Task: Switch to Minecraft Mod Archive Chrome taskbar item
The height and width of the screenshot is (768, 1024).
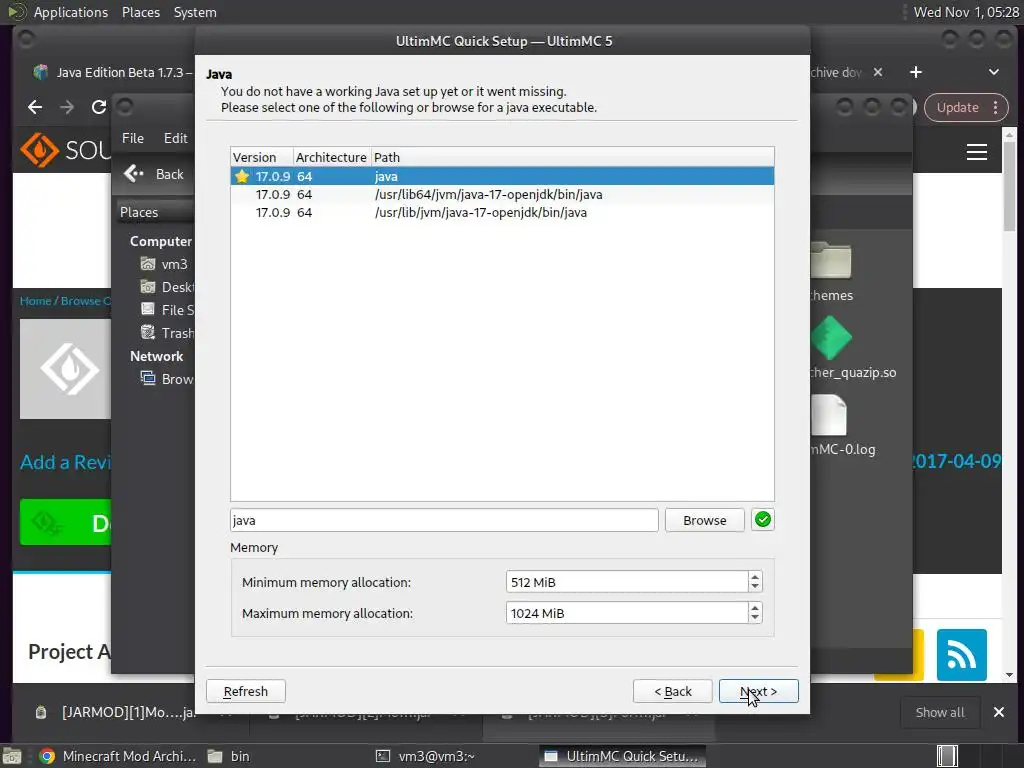Action: [x=118, y=756]
